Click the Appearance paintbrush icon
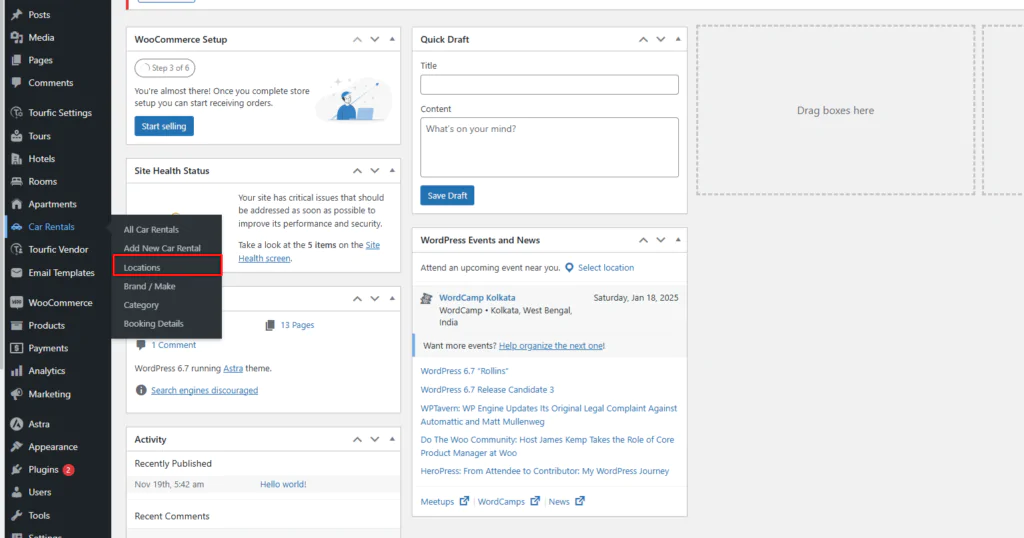The width and height of the screenshot is (1024, 538). click(x=17, y=447)
